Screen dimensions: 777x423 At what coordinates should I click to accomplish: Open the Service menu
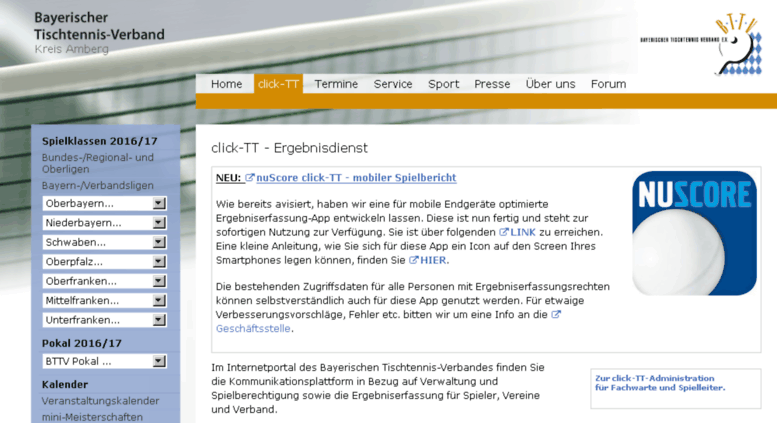[x=393, y=84]
